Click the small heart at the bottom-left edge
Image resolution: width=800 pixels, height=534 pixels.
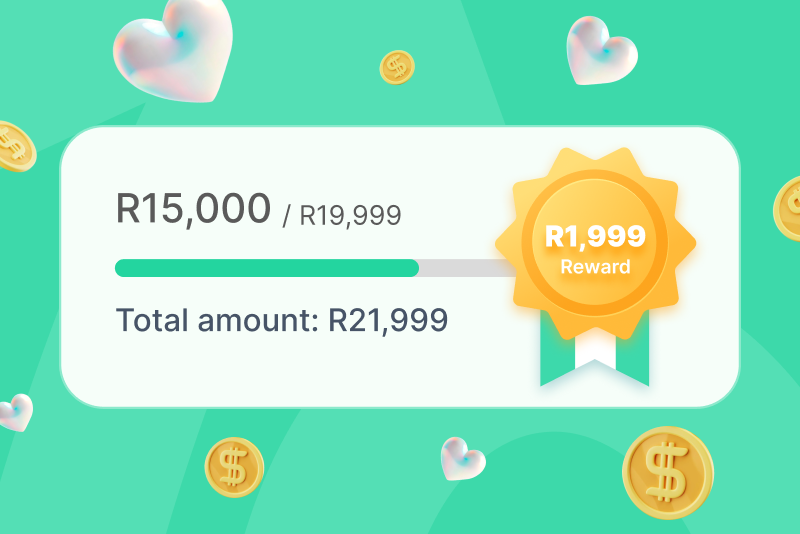(x=14, y=411)
